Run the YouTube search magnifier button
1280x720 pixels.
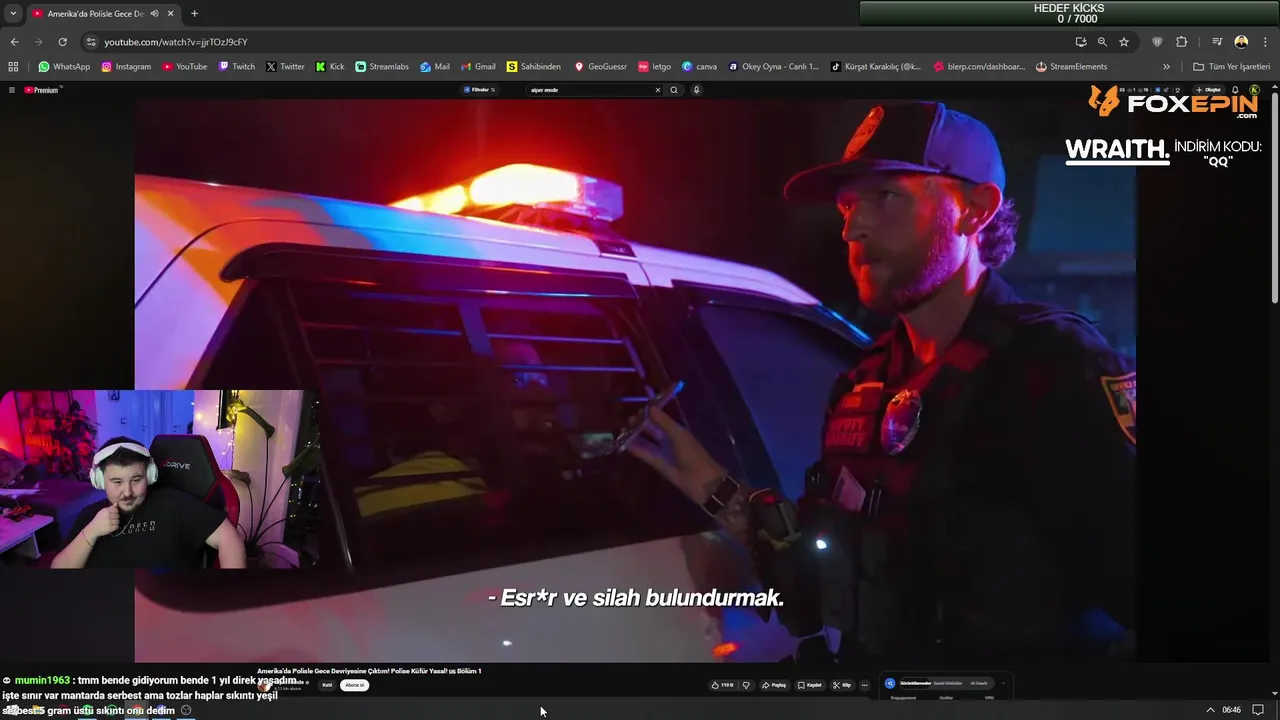(x=674, y=90)
